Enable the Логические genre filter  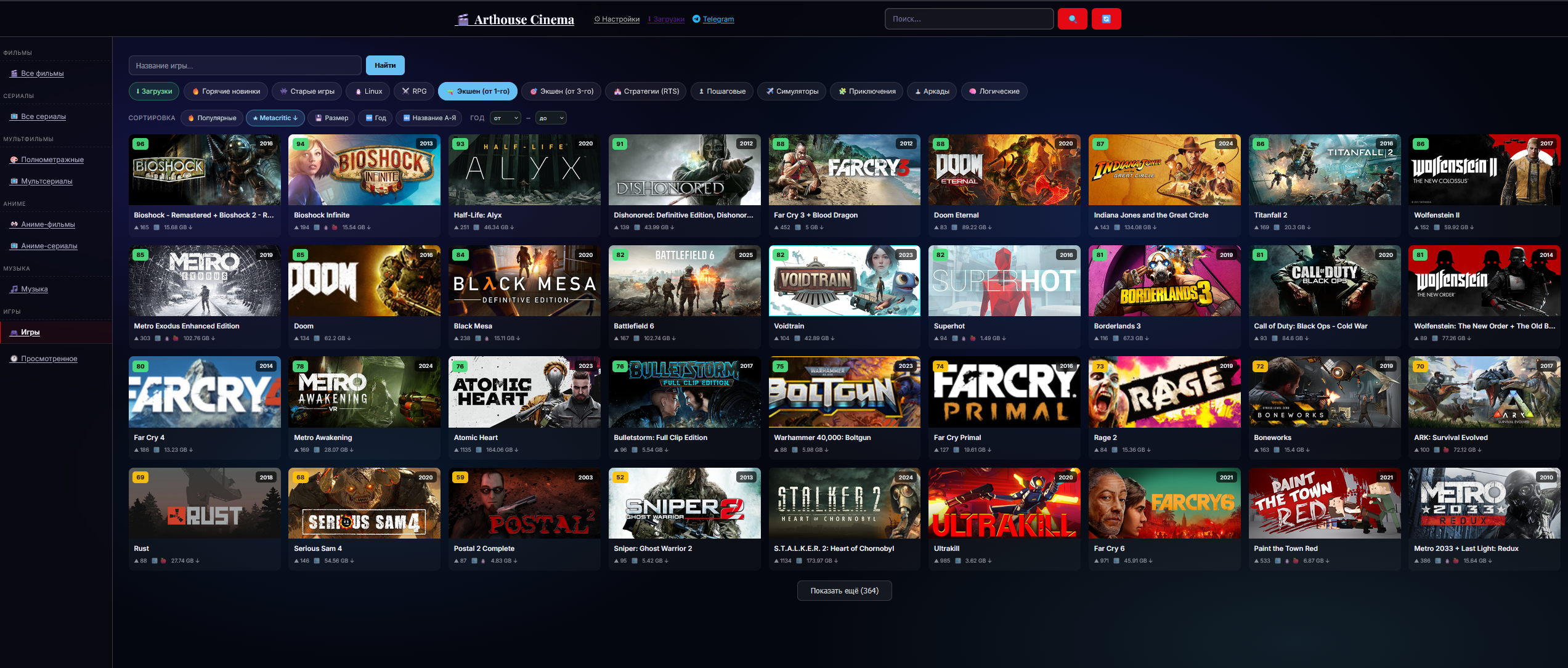point(994,91)
